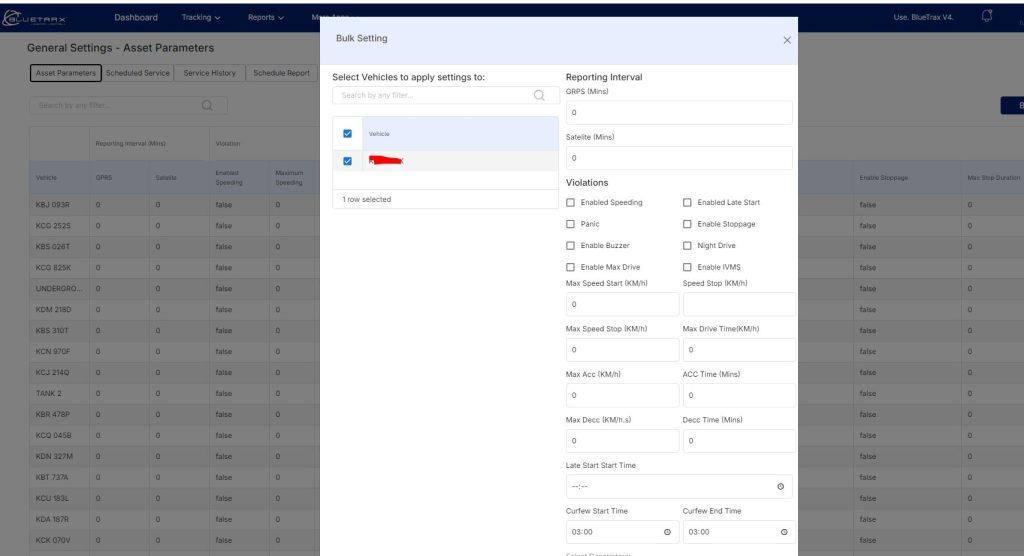Expand the Tracking dropdown menu
This screenshot has height=556, width=1024.
[201, 17]
